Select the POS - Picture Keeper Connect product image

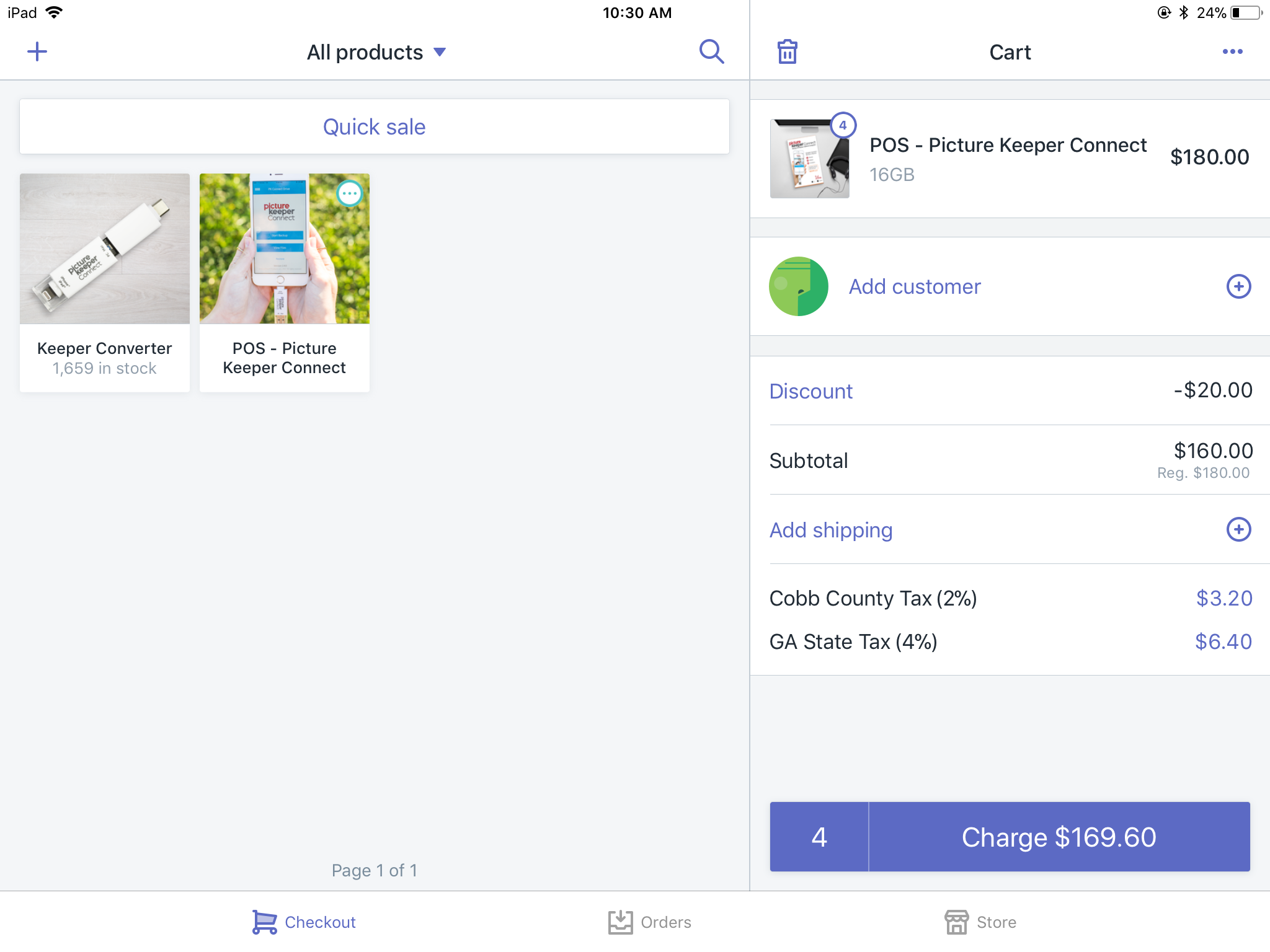click(285, 249)
